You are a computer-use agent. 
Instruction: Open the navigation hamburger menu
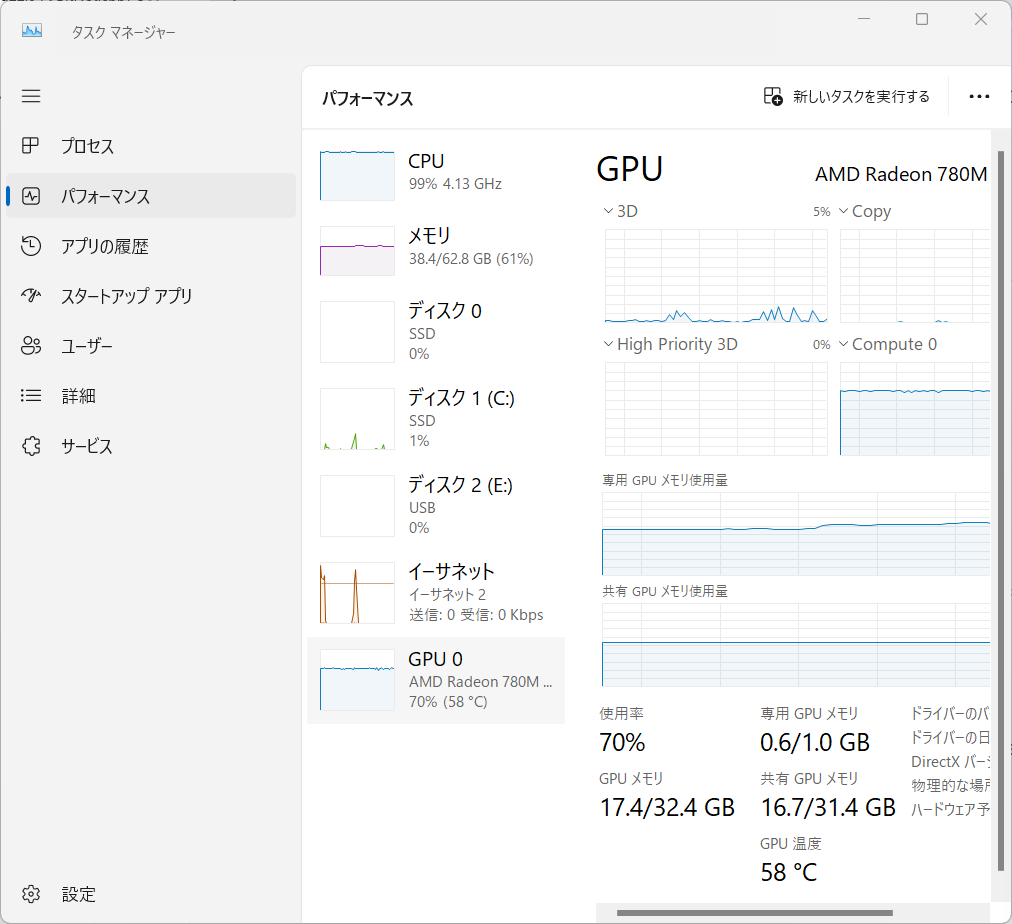30,96
